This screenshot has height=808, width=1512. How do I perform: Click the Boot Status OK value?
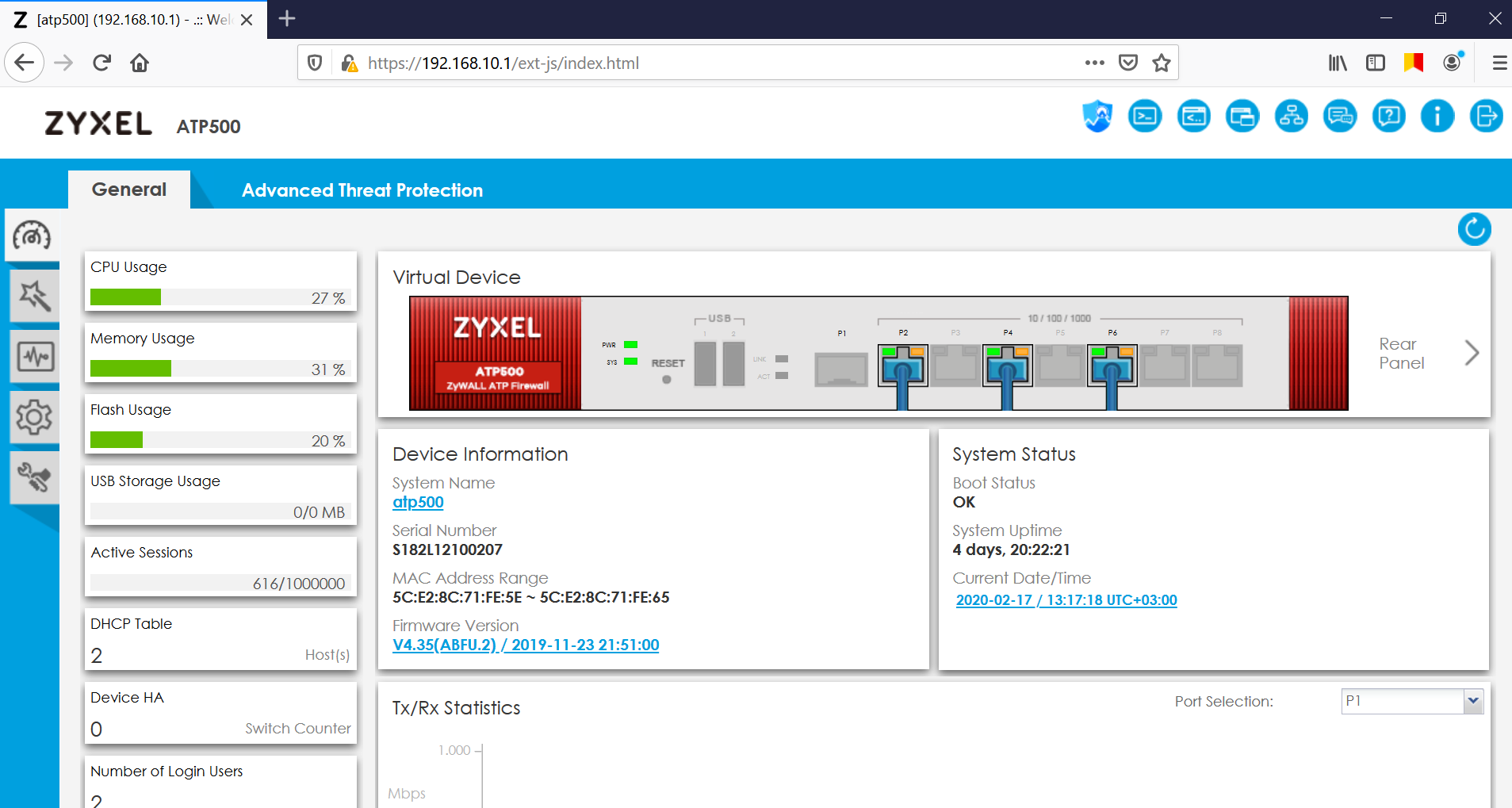[963, 502]
